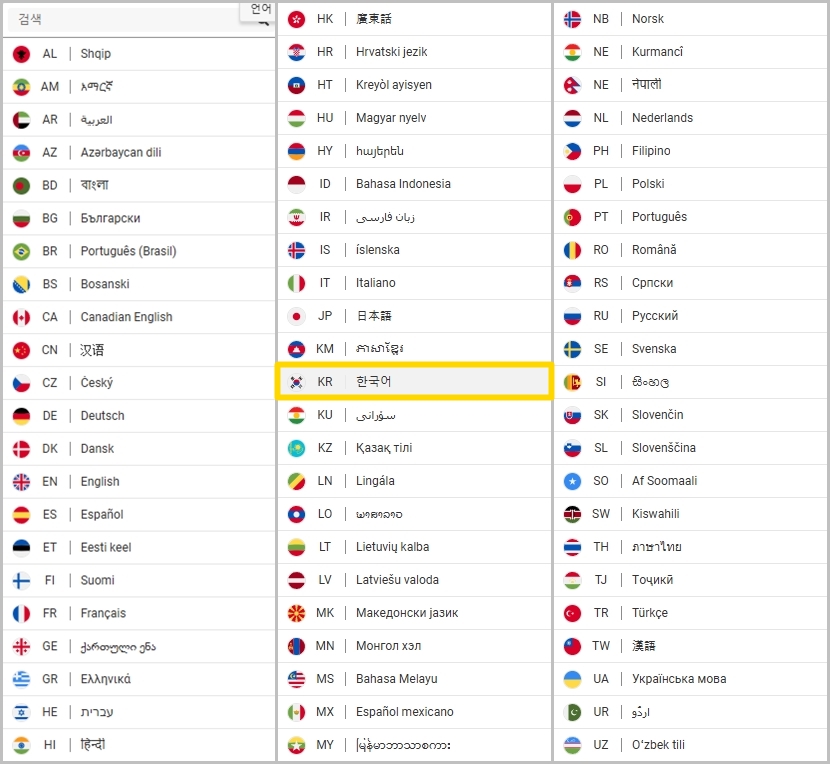Click the South Korean flag in the highlighted row
Viewport: 830px width, 764px height.
click(296, 382)
